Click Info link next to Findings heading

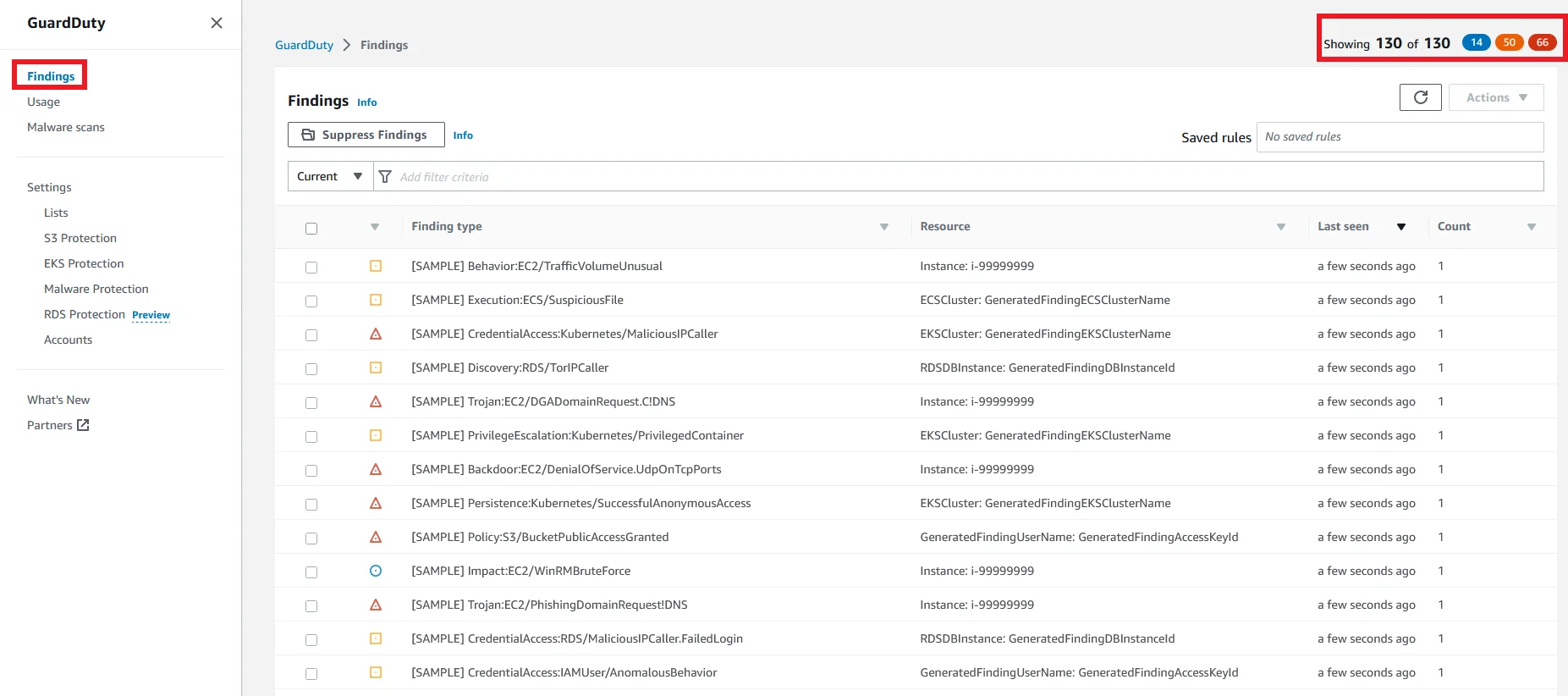pos(366,102)
